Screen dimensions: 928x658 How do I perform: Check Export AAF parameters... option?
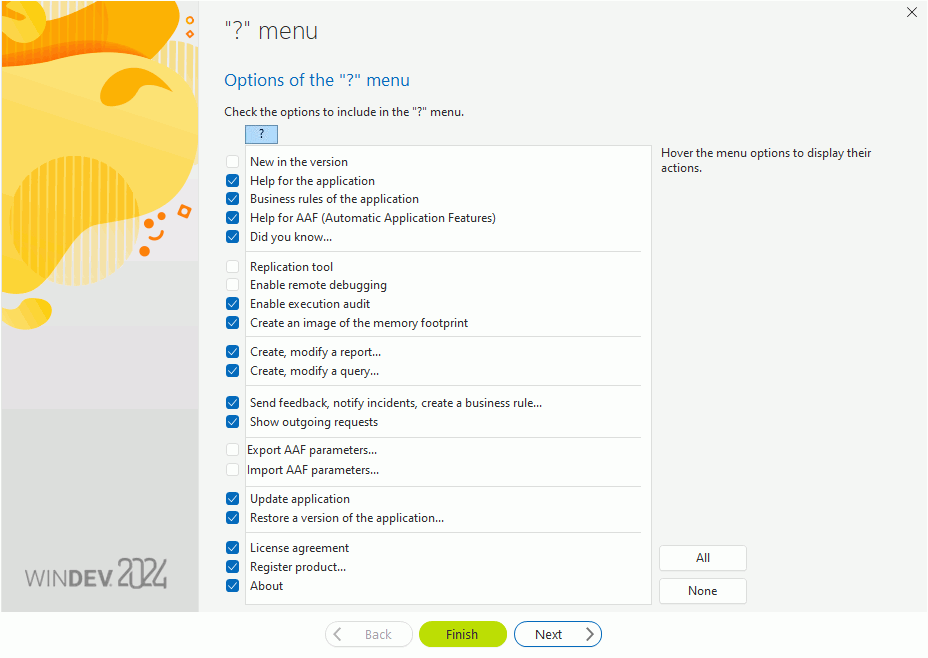(233, 450)
